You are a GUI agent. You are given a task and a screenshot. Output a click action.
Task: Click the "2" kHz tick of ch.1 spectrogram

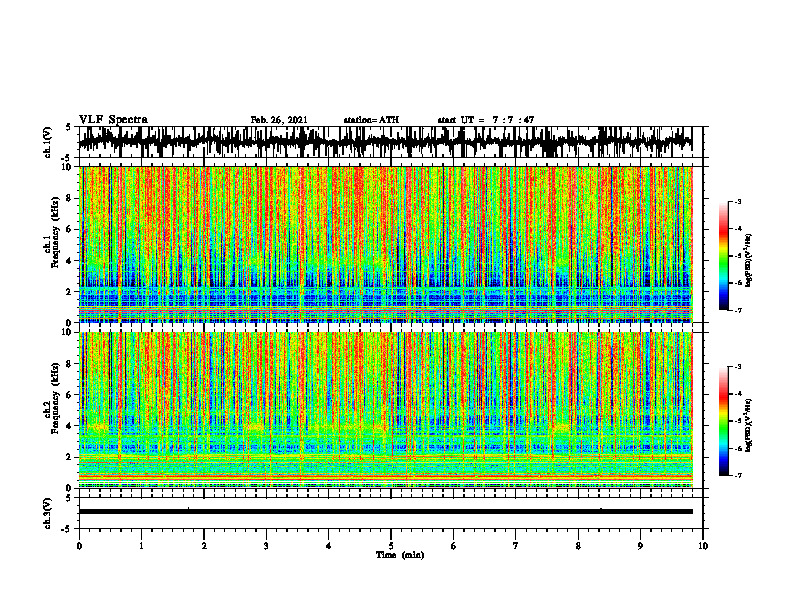(x=70, y=292)
